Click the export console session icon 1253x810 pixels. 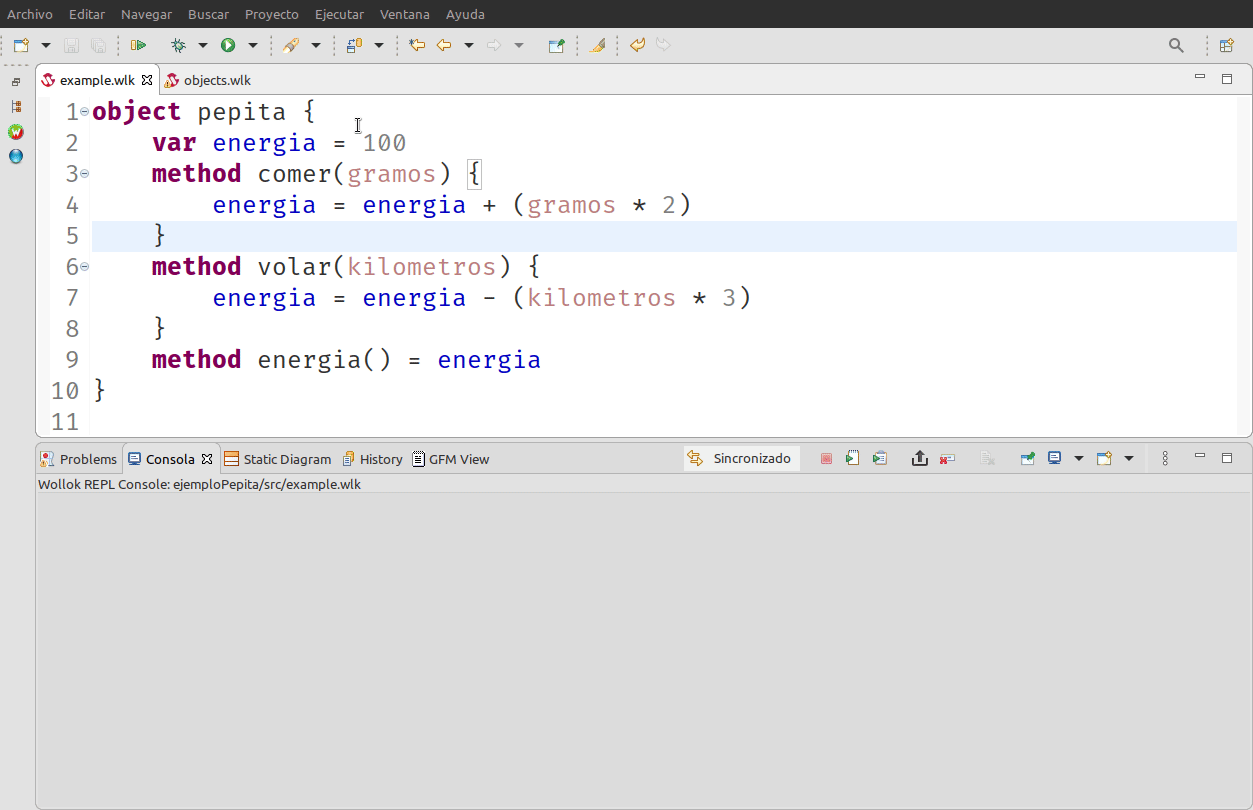919,459
